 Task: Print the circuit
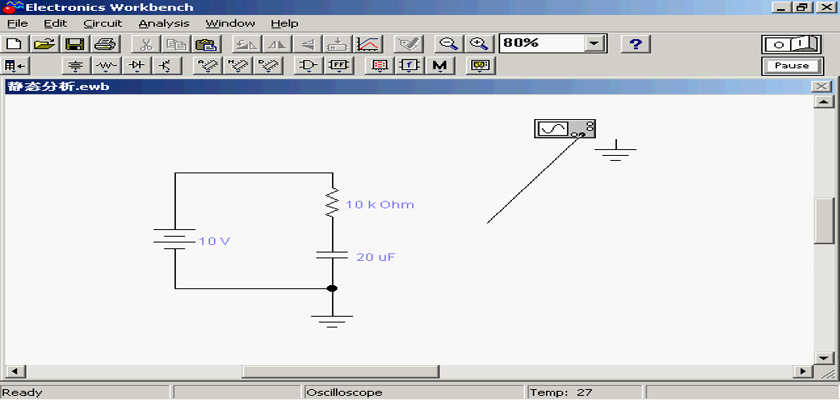pyautogui.click(x=104, y=43)
